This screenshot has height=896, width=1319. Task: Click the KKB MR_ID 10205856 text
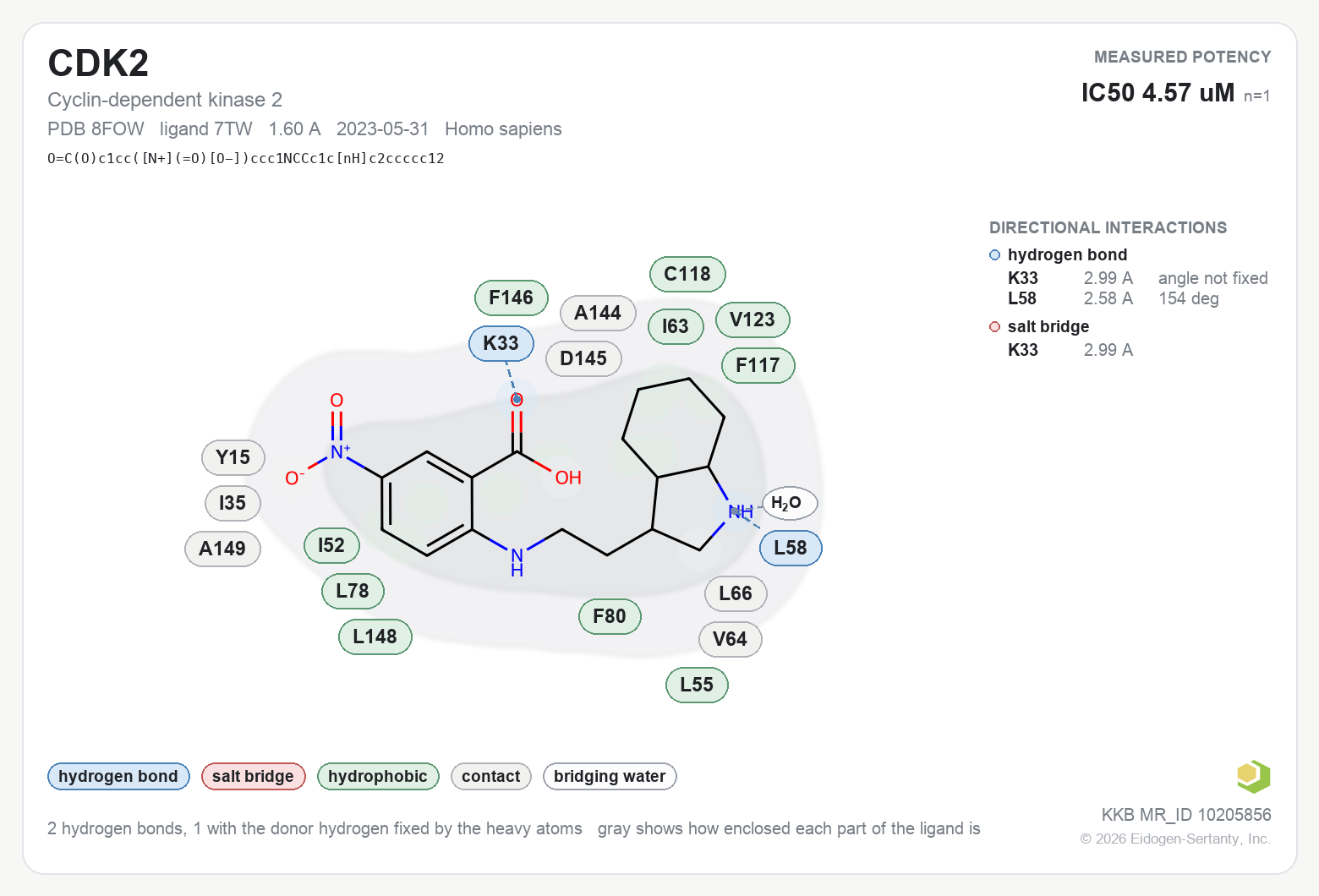1186,815
